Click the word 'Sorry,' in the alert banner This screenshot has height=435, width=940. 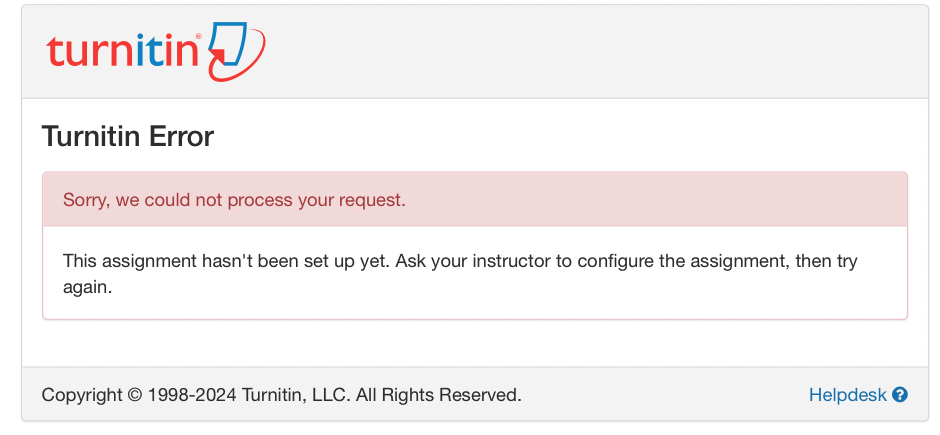[86, 200]
